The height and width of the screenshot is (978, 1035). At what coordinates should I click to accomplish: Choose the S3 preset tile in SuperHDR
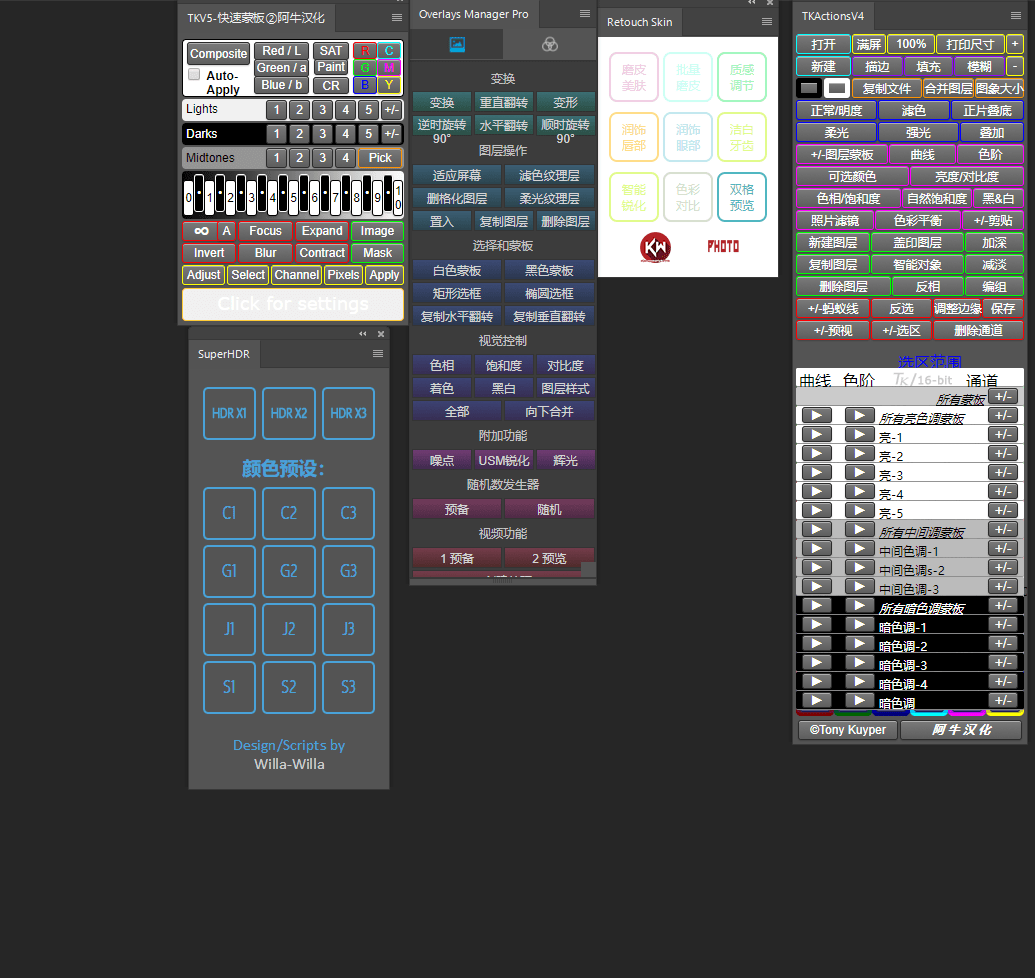tap(348, 687)
